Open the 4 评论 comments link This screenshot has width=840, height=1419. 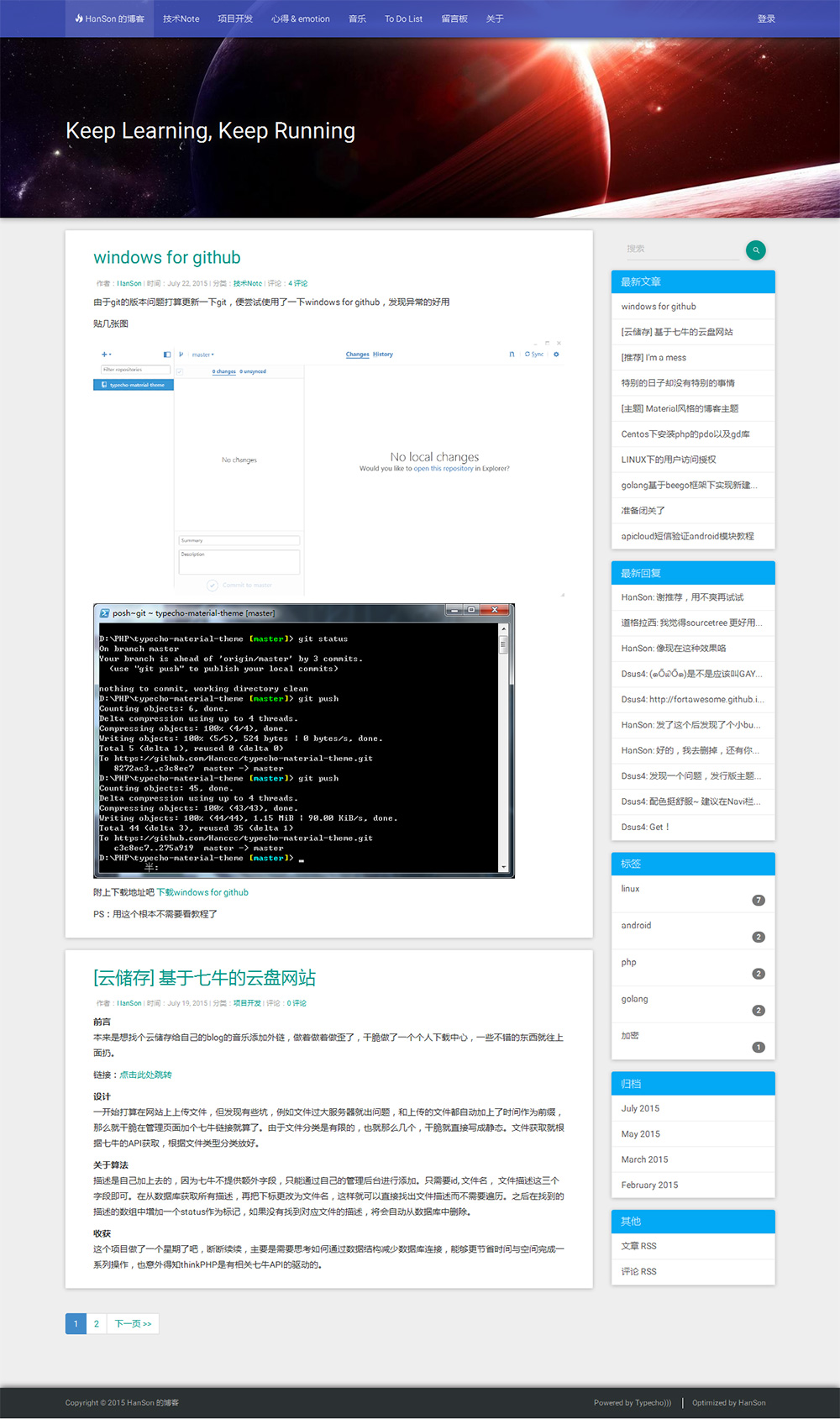(298, 283)
